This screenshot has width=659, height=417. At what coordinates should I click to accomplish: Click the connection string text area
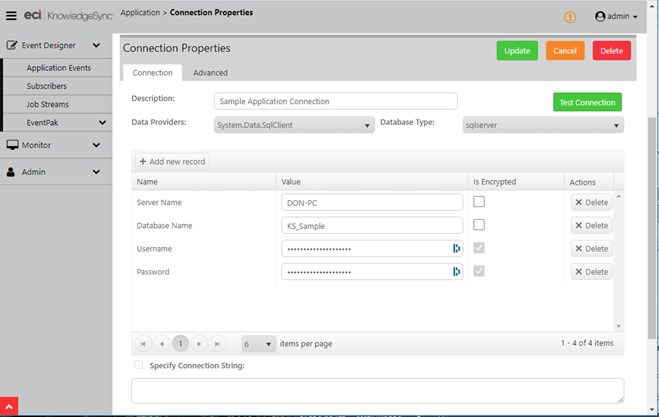377,391
